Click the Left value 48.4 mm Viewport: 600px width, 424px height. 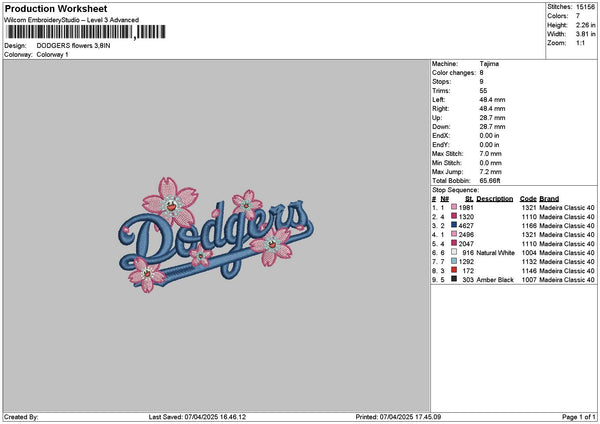(492, 100)
